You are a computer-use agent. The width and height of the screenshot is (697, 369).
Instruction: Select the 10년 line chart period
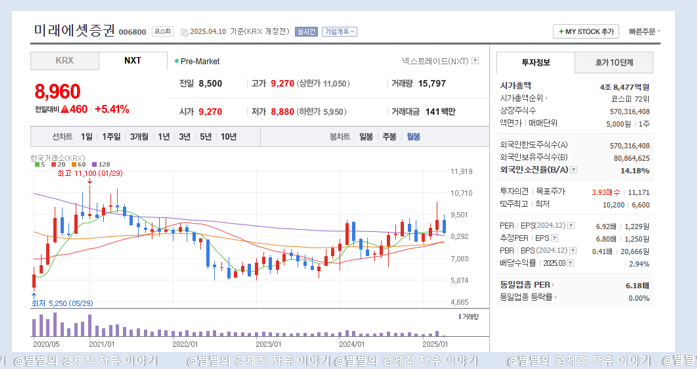coord(228,137)
